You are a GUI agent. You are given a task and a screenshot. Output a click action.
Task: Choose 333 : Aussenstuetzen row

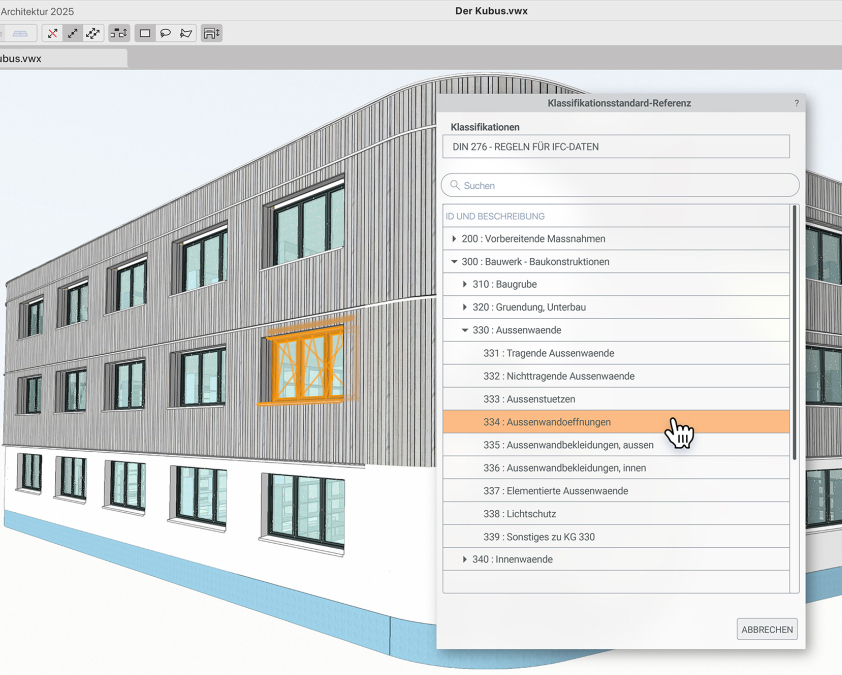pos(616,399)
